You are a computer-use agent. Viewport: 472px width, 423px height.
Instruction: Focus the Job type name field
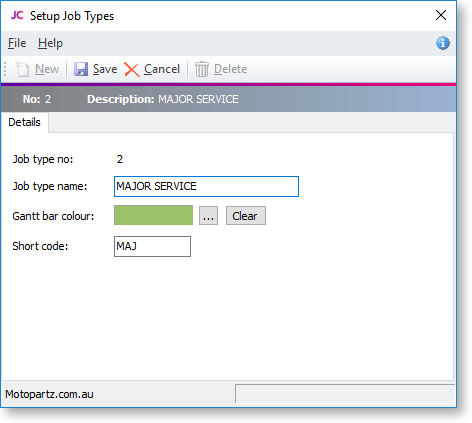click(x=206, y=186)
